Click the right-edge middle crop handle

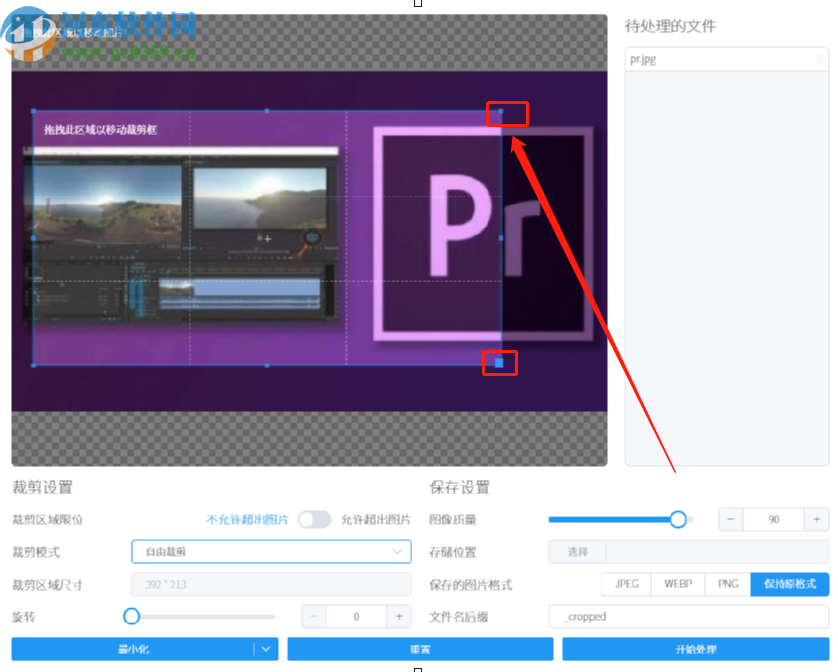point(501,238)
